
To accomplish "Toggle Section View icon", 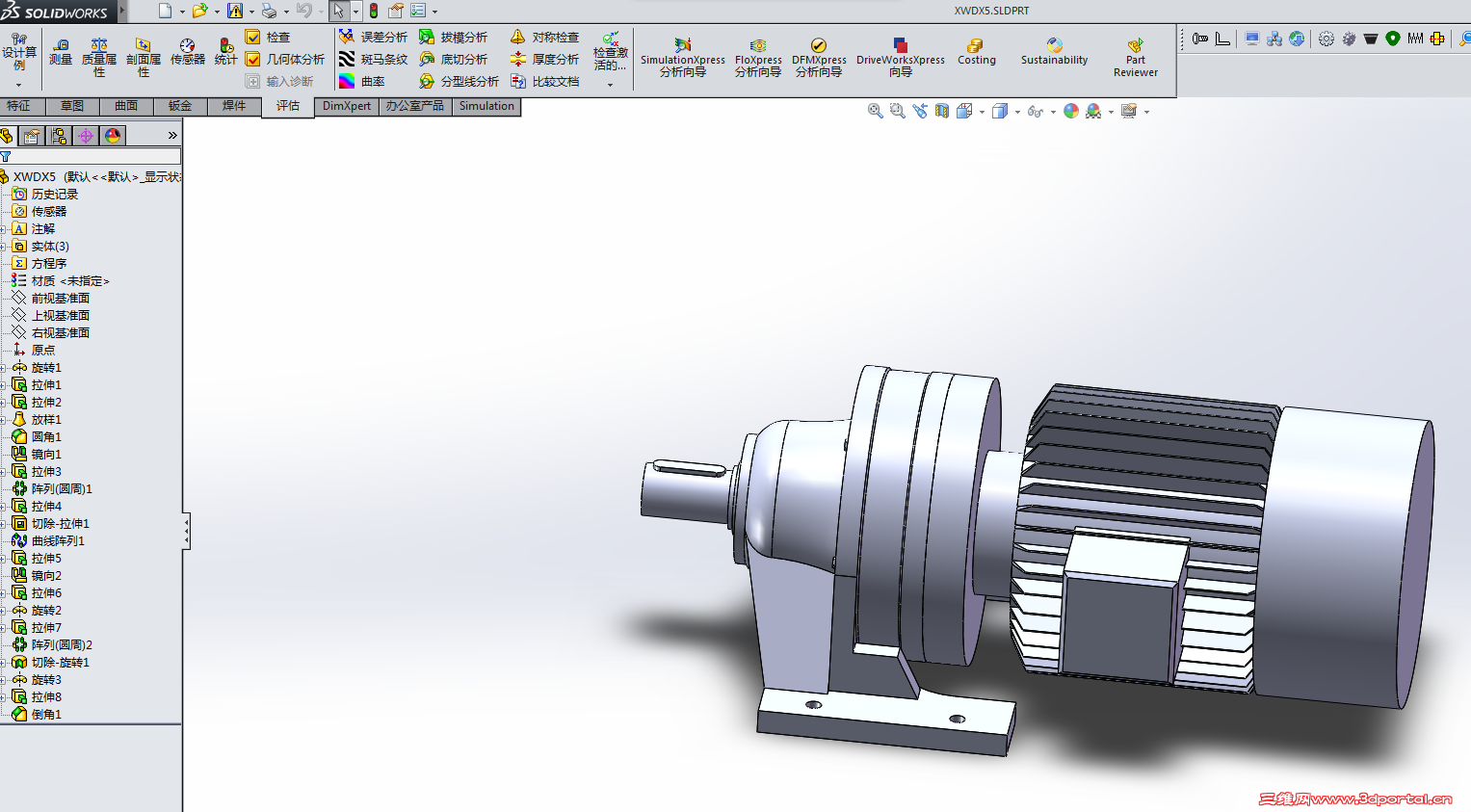I will point(941,111).
